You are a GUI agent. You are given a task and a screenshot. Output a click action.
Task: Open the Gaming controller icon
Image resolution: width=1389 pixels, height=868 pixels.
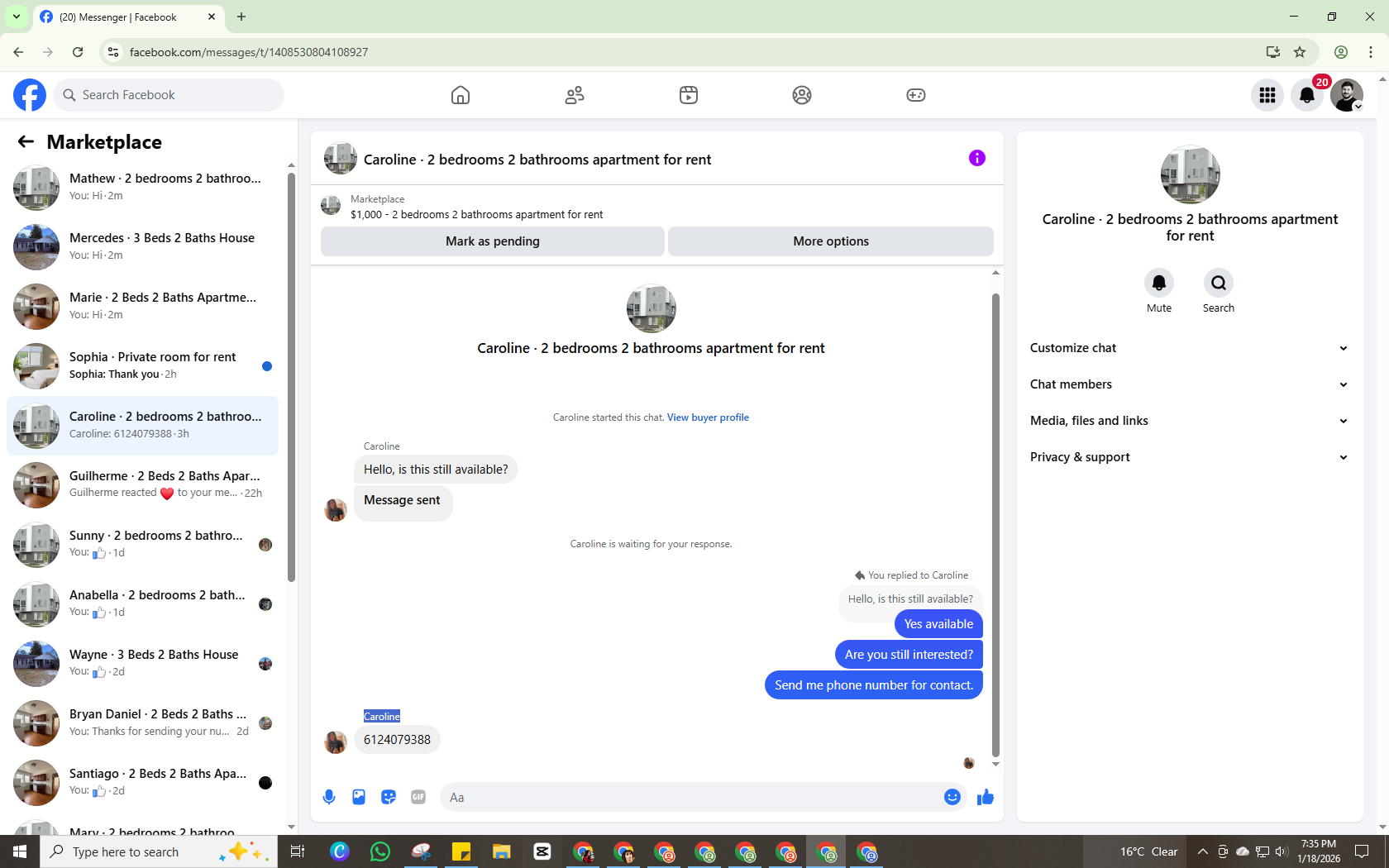click(x=916, y=95)
